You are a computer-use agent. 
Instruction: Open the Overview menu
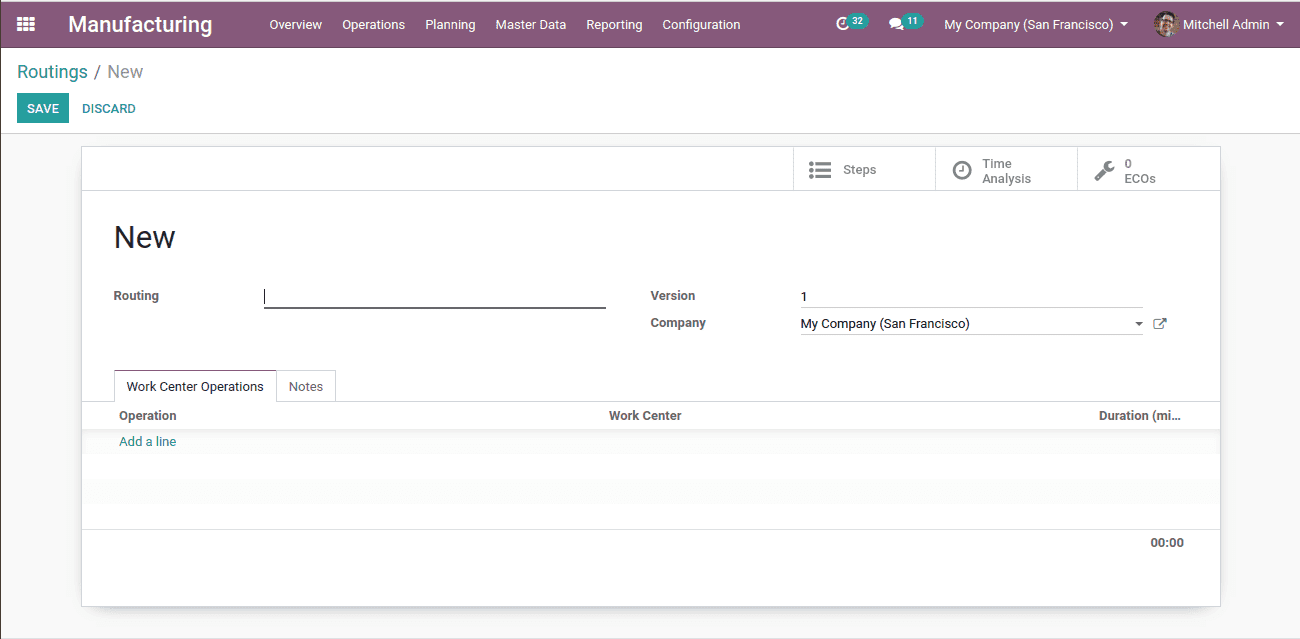pos(296,24)
